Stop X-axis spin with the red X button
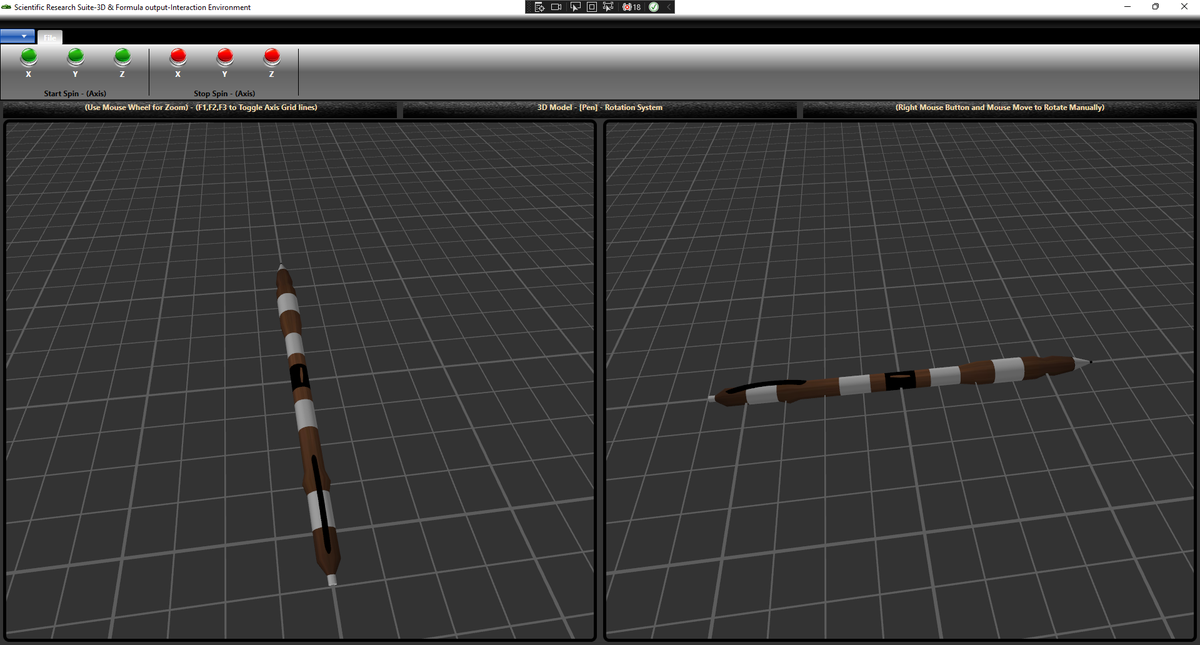 [x=177, y=58]
